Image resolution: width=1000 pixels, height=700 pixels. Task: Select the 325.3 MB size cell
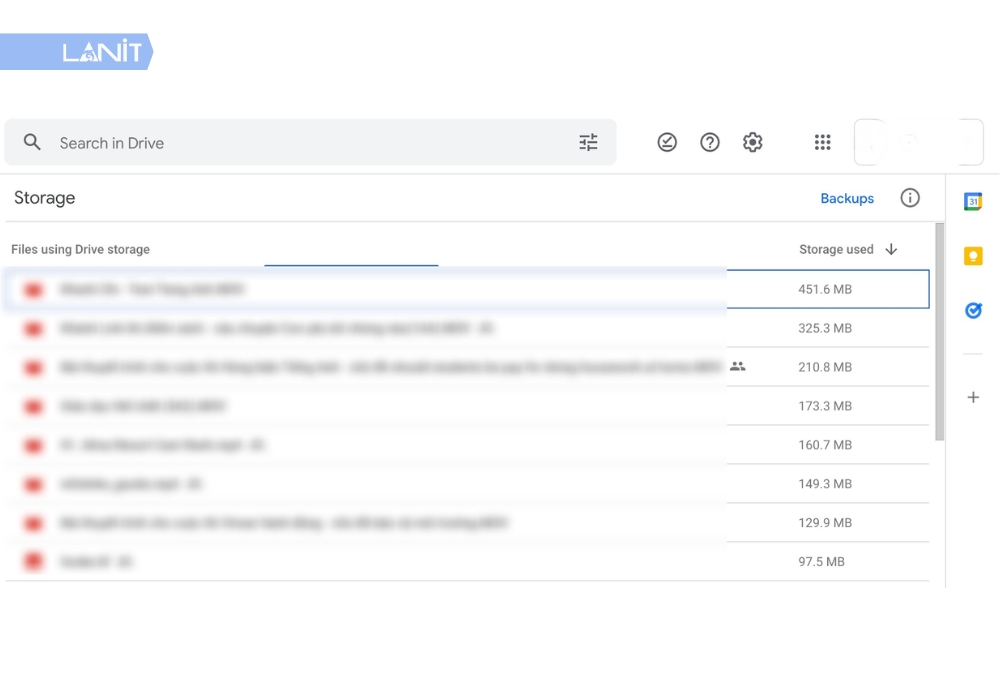[825, 328]
